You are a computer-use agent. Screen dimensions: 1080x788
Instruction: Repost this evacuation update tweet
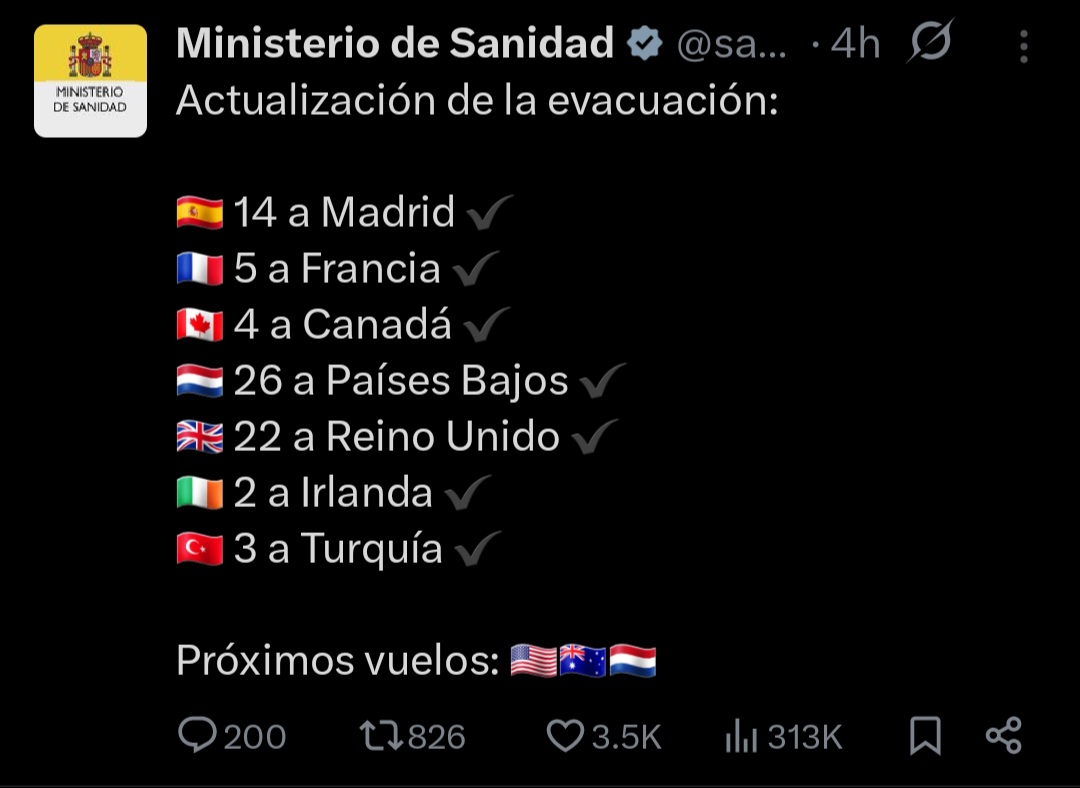click(x=381, y=736)
